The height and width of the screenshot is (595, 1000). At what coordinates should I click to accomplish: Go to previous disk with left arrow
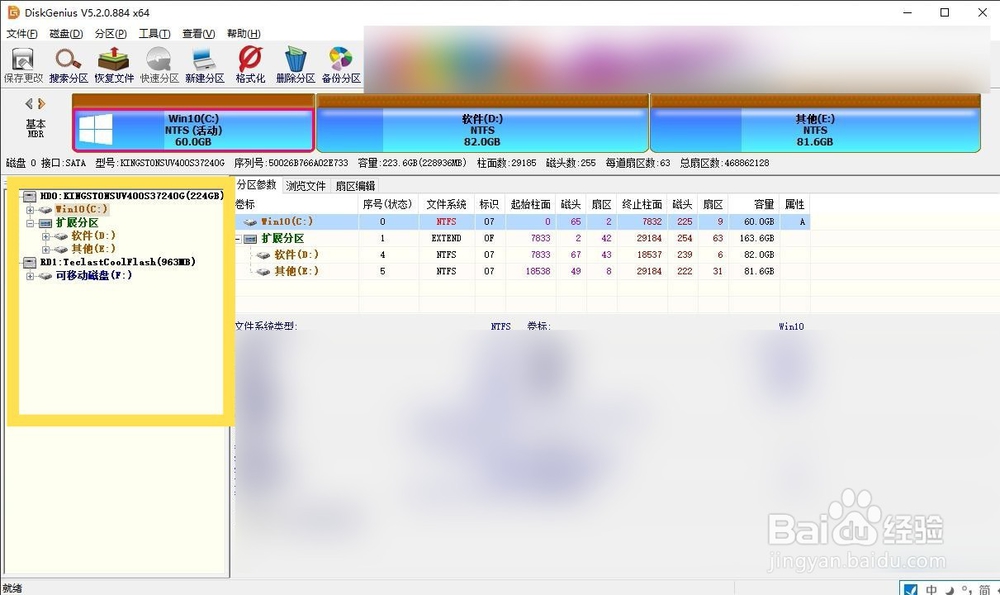click(29, 103)
